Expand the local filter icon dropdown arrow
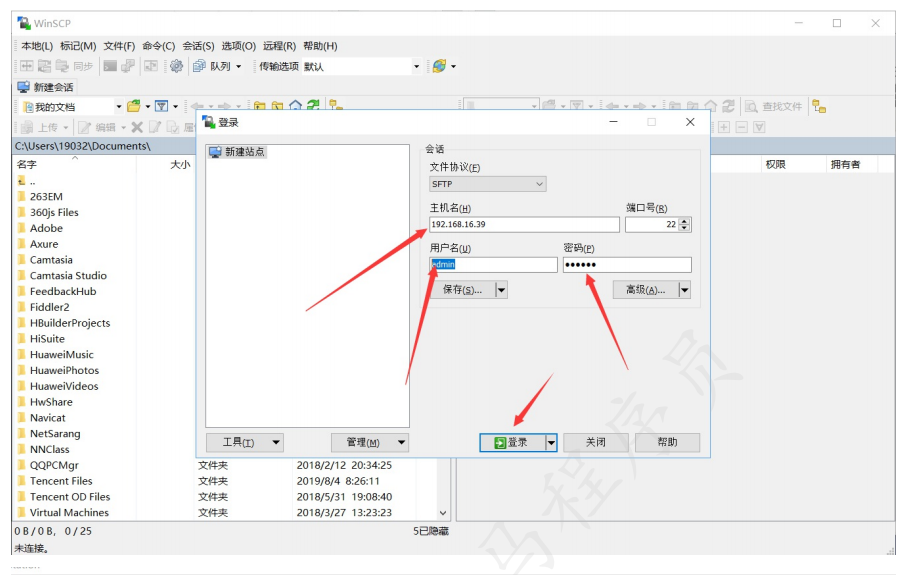The width and height of the screenshot is (908, 575). point(175,107)
